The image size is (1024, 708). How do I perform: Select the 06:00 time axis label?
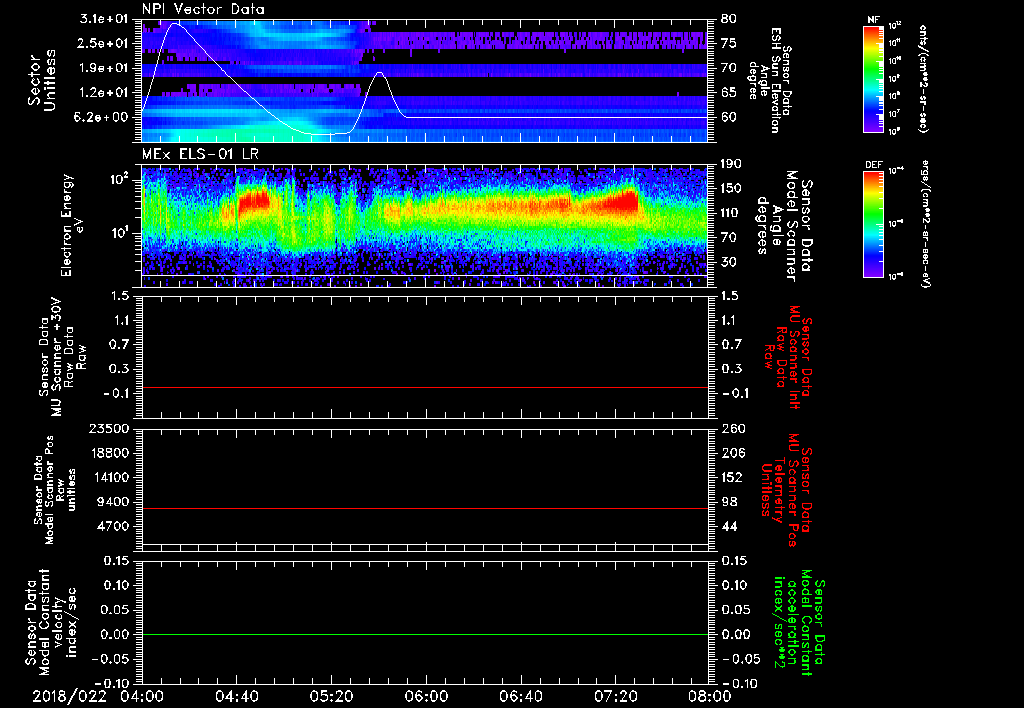click(x=426, y=695)
